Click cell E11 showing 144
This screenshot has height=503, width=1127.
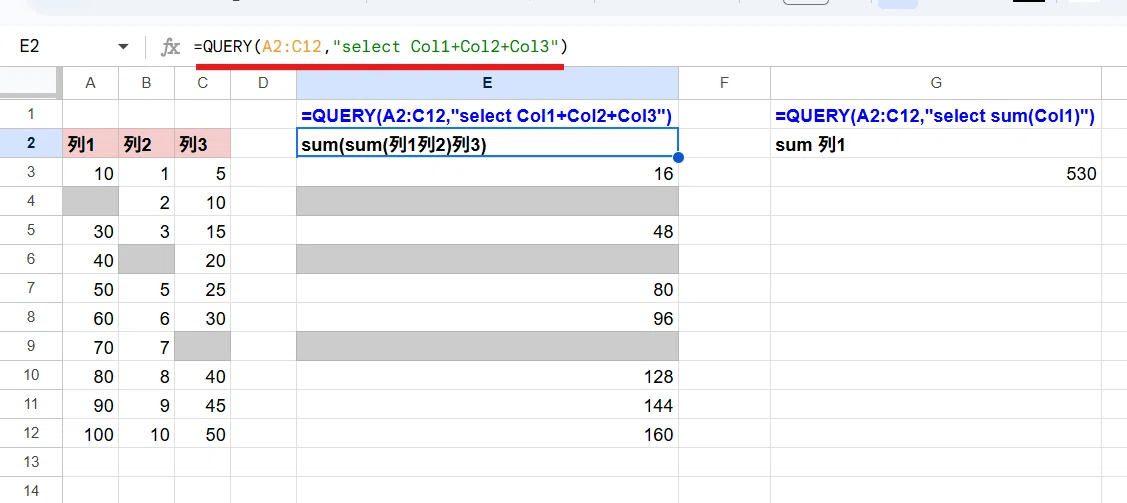[487, 405]
